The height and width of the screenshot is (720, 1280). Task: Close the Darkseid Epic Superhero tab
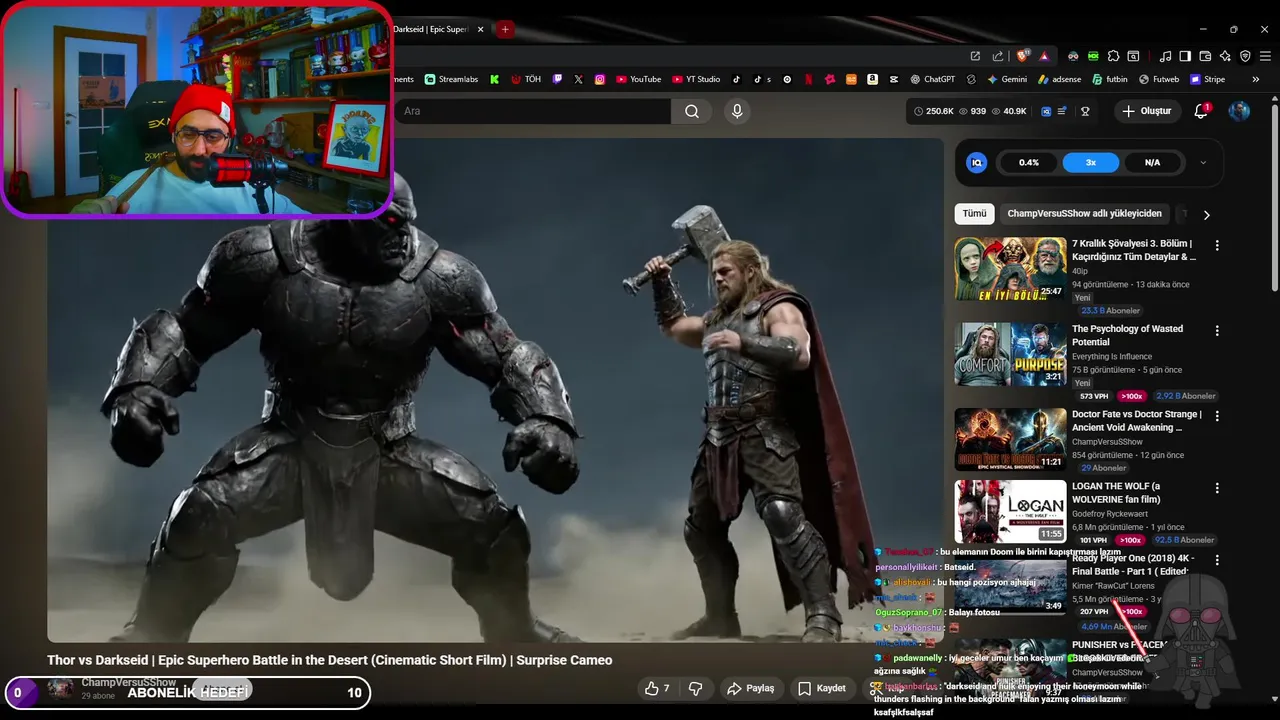[x=480, y=29]
